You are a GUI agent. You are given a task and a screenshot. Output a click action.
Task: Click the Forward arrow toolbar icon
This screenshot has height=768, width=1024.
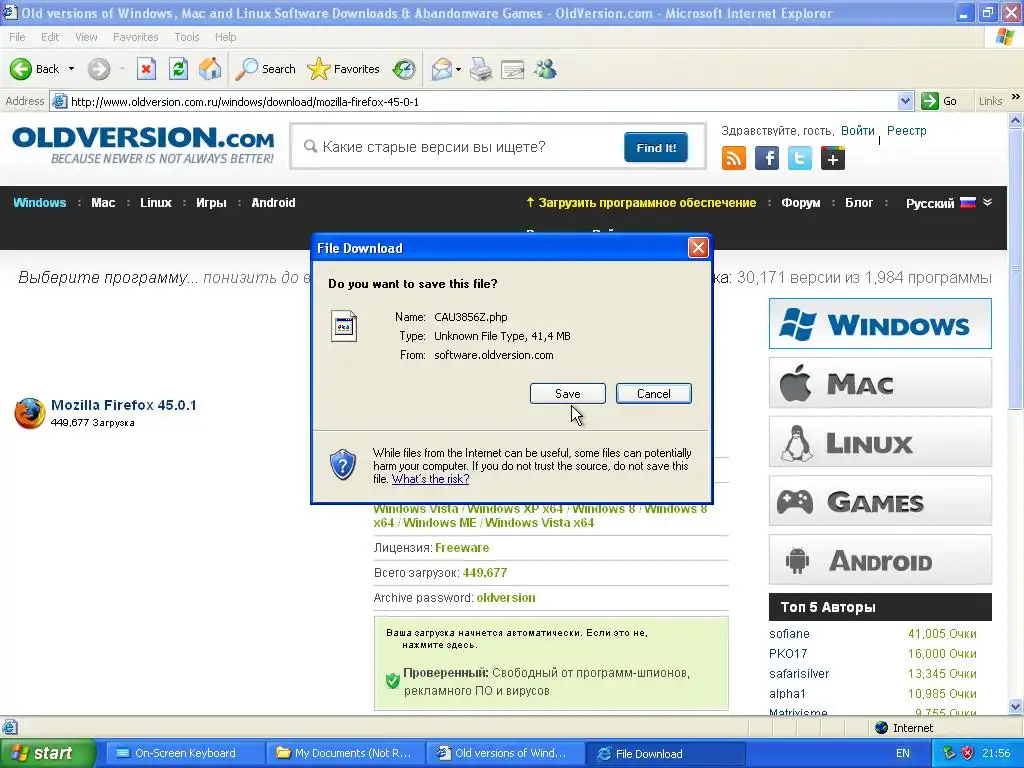[99, 69]
